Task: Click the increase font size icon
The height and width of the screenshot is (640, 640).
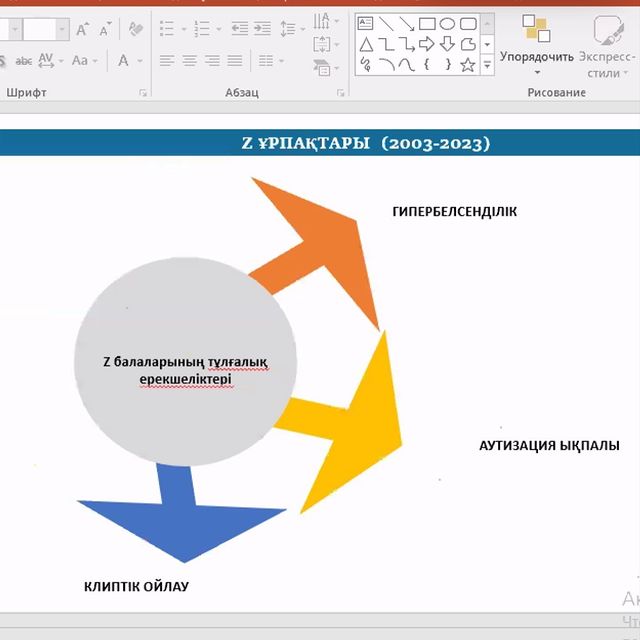Action: 82,29
